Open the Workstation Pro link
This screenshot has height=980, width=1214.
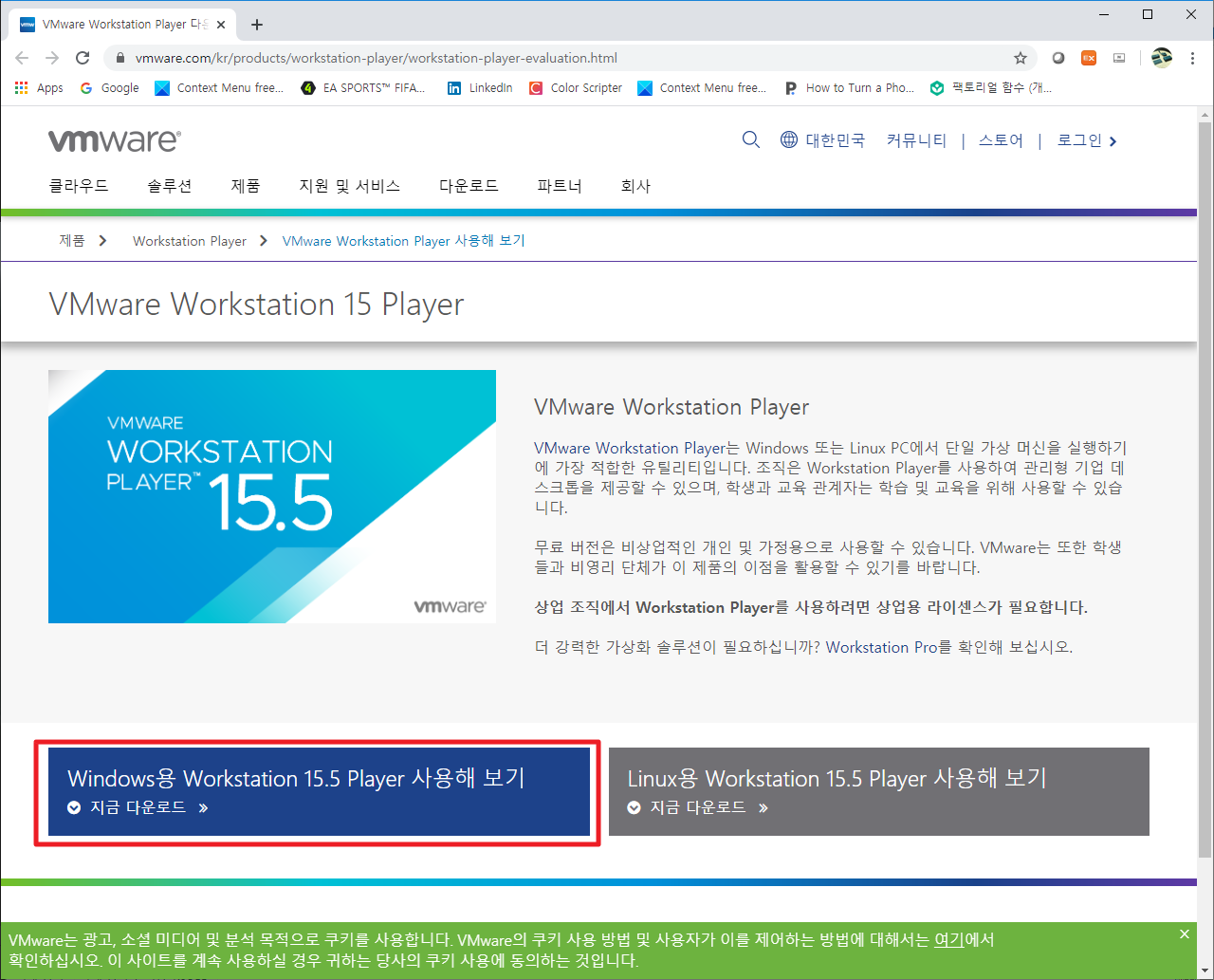[881, 647]
